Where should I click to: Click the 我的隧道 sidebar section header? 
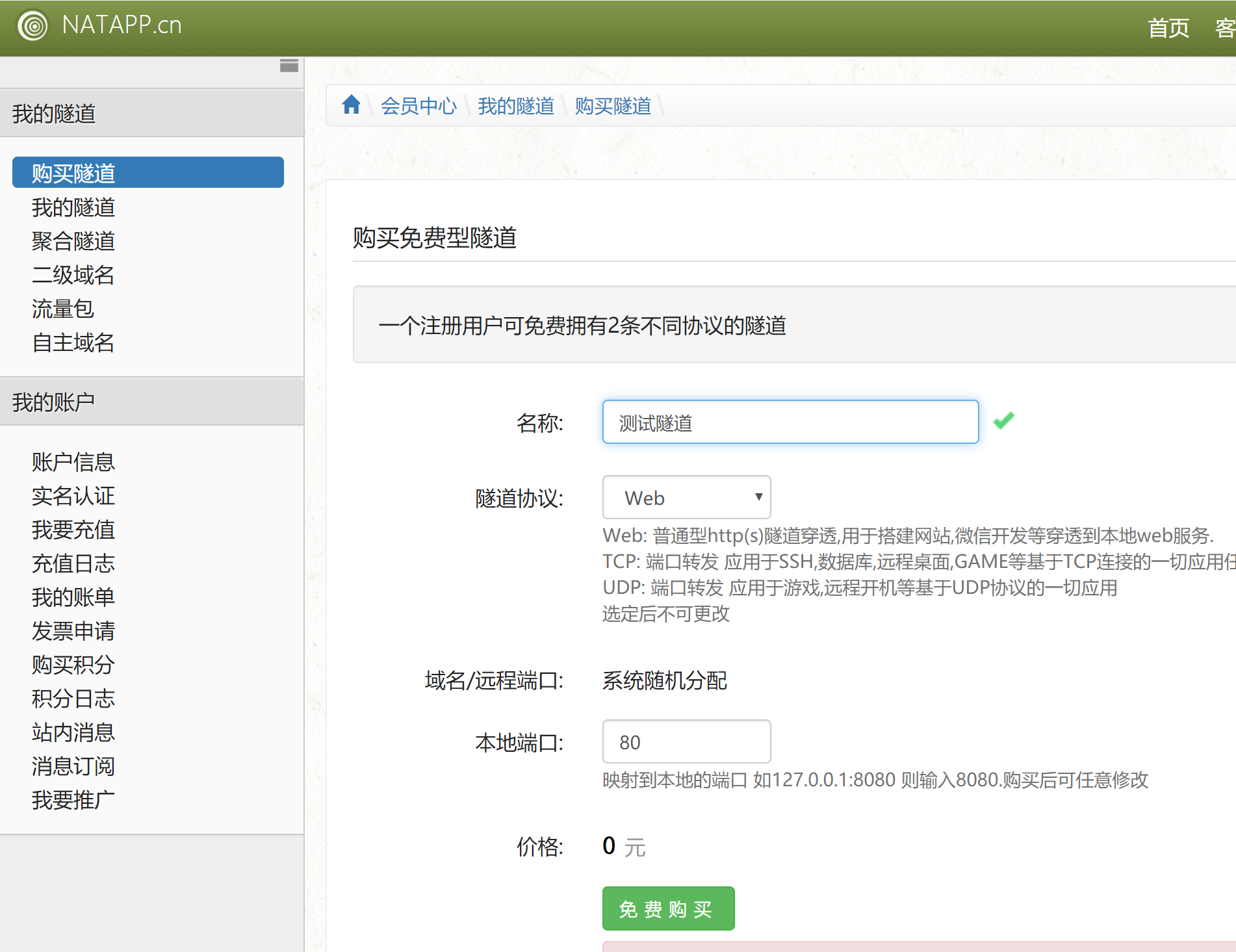coord(151,113)
